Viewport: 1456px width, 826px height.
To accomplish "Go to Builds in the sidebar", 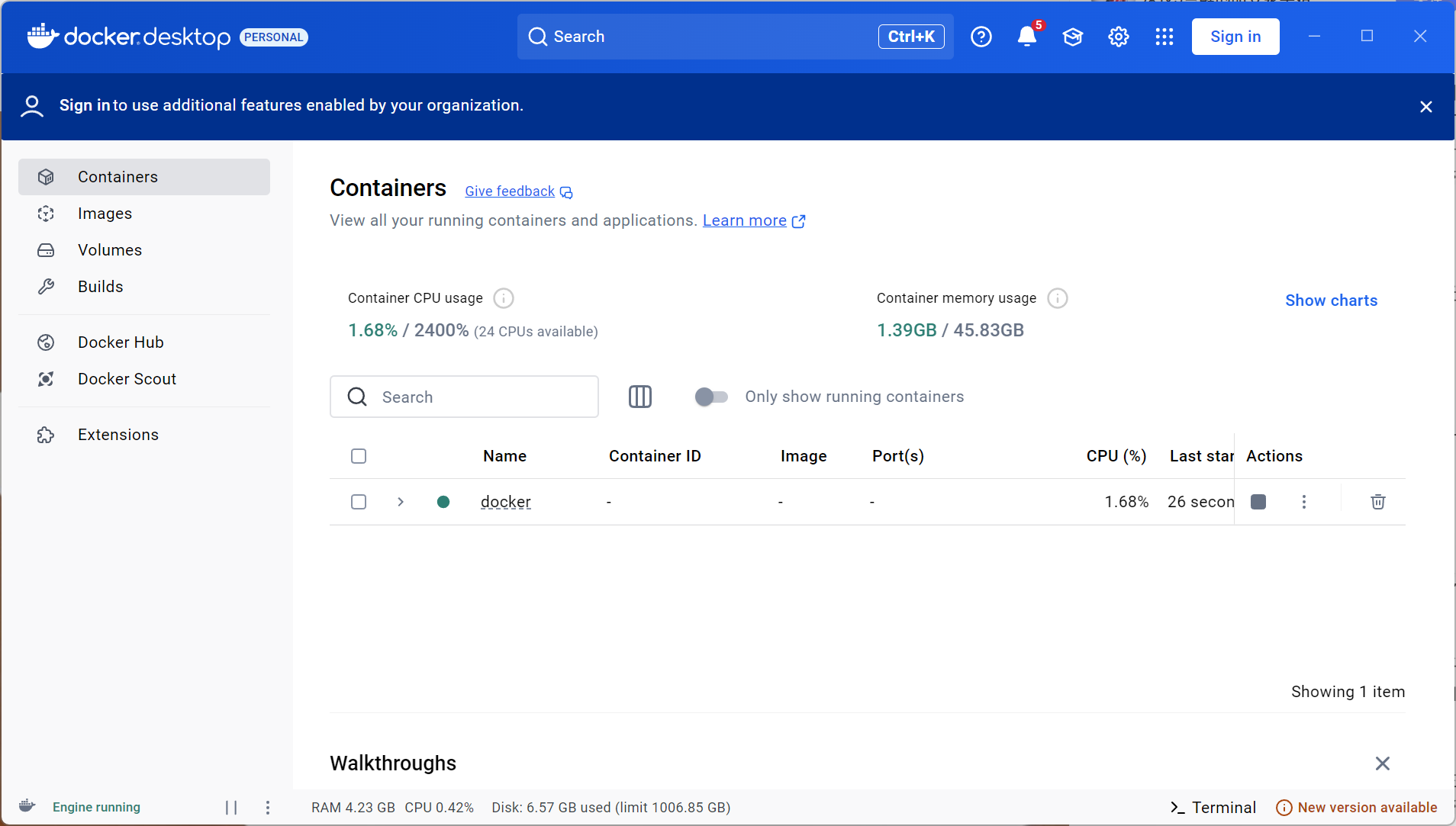I will (x=144, y=287).
